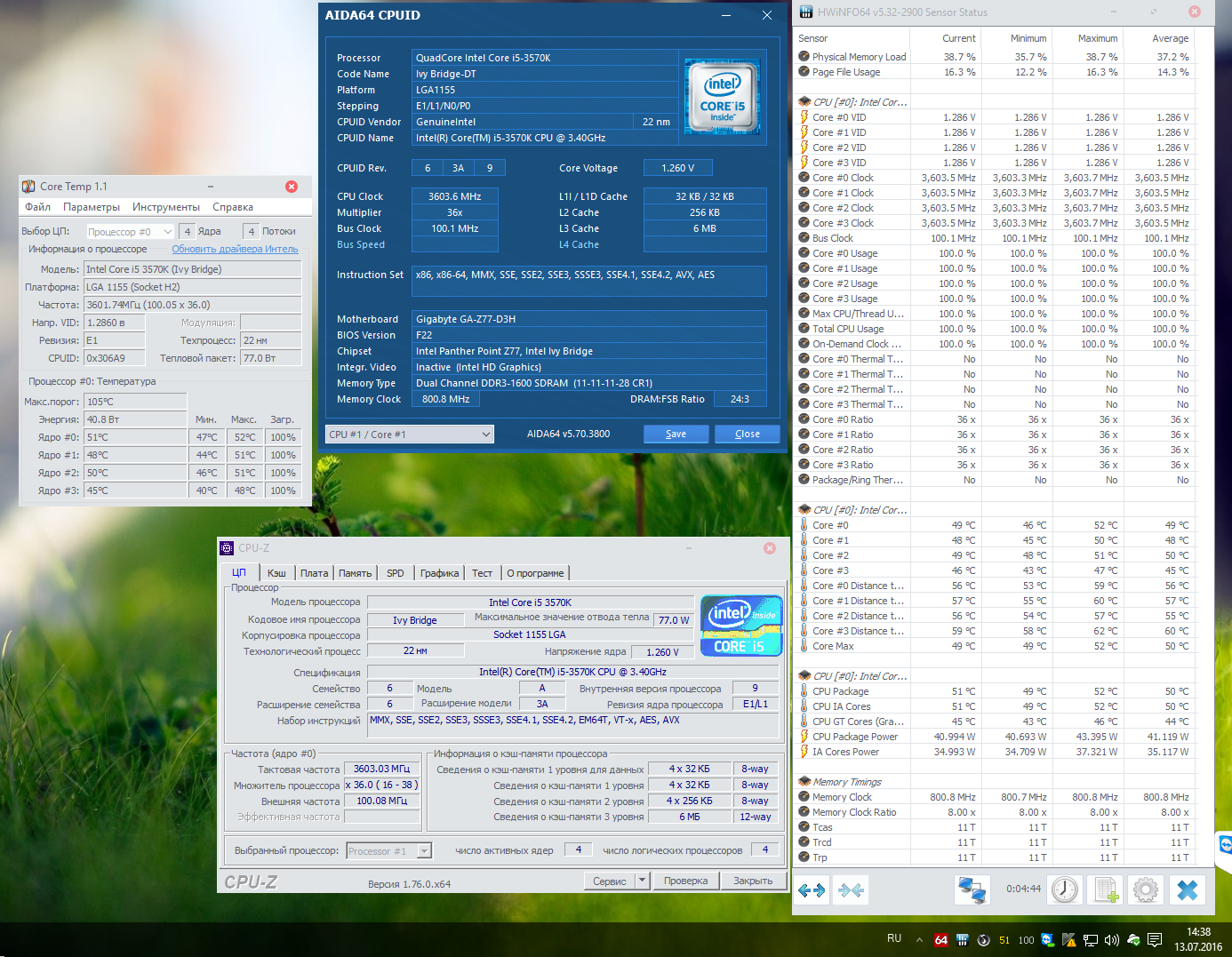
Task: Select the CPU Package Power row in HWiNFO
Action: [x=995, y=737]
